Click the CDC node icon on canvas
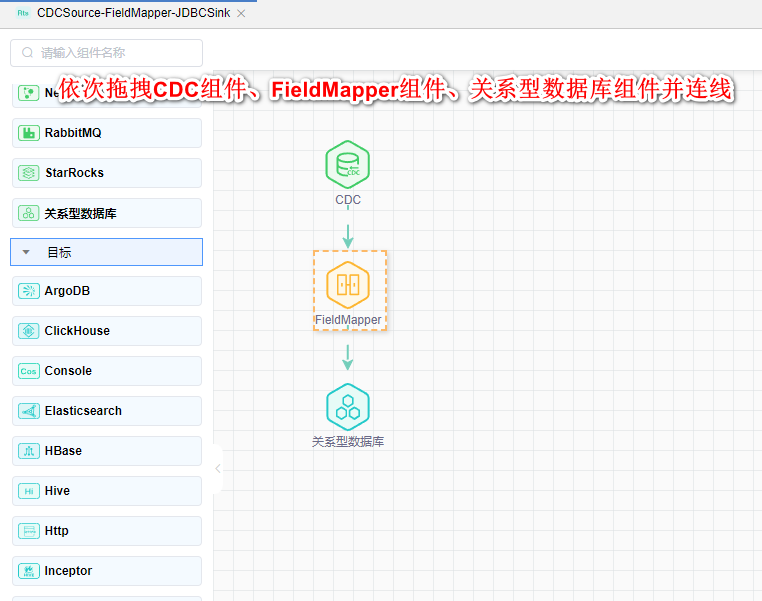This screenshot has width=762, height=601. [x=348, y=165]
